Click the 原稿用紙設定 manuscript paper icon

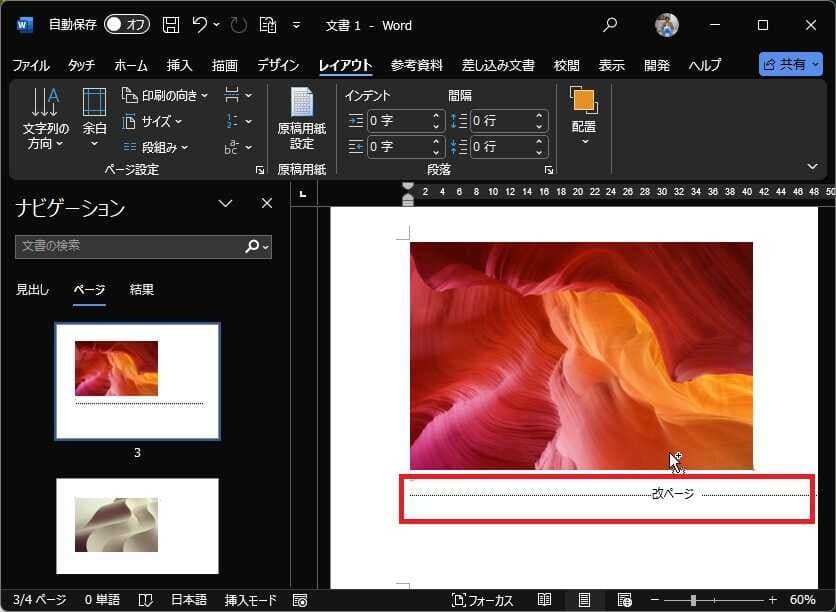pyautogui.click(x=301, y=118)
